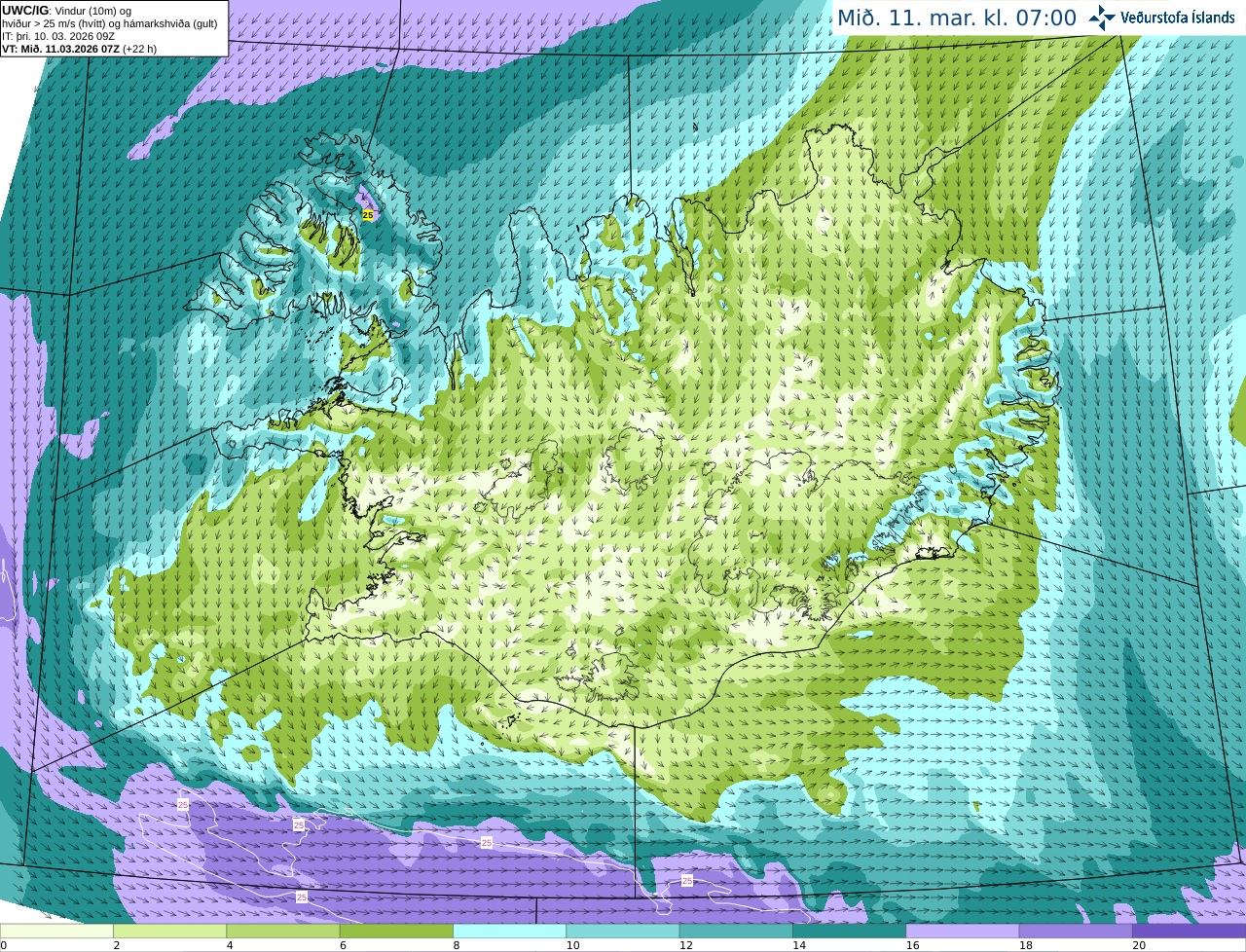Pick the 16–18 m/s lavender swatch

click(963, 931)
